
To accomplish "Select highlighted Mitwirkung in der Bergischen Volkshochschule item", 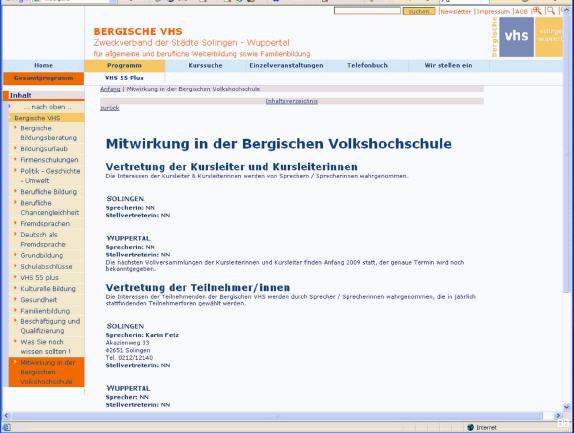I will coord(47,372).
